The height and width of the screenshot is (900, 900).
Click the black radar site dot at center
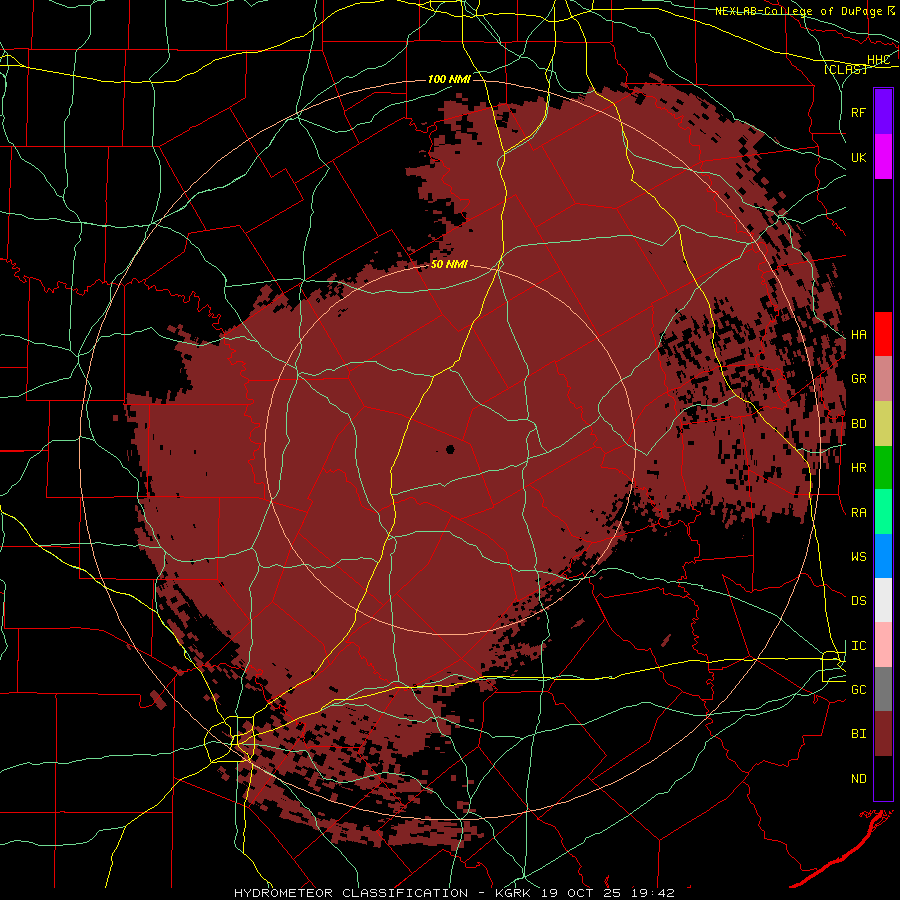tap(450, 449)
